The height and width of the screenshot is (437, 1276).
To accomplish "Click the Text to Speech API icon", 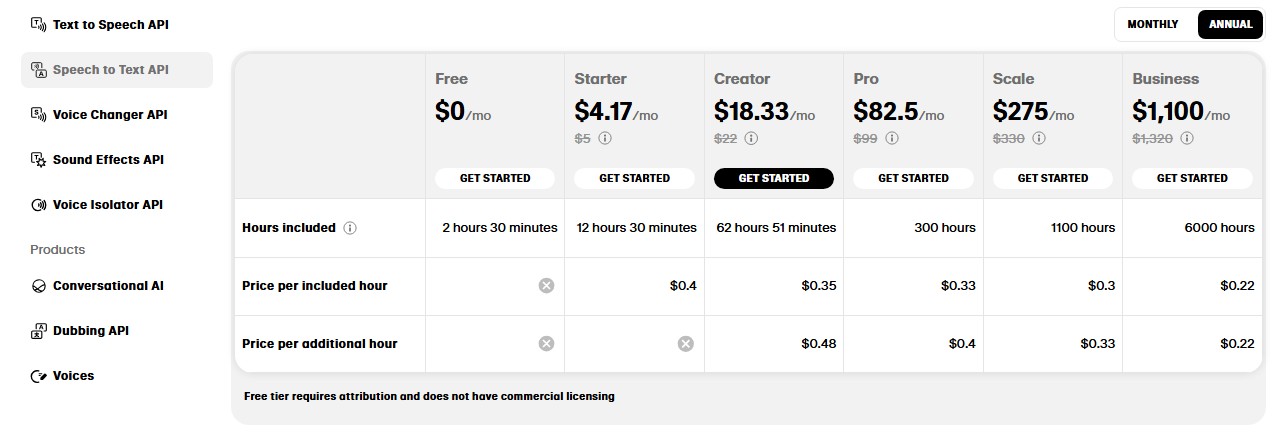I will (x=38, y=24).
